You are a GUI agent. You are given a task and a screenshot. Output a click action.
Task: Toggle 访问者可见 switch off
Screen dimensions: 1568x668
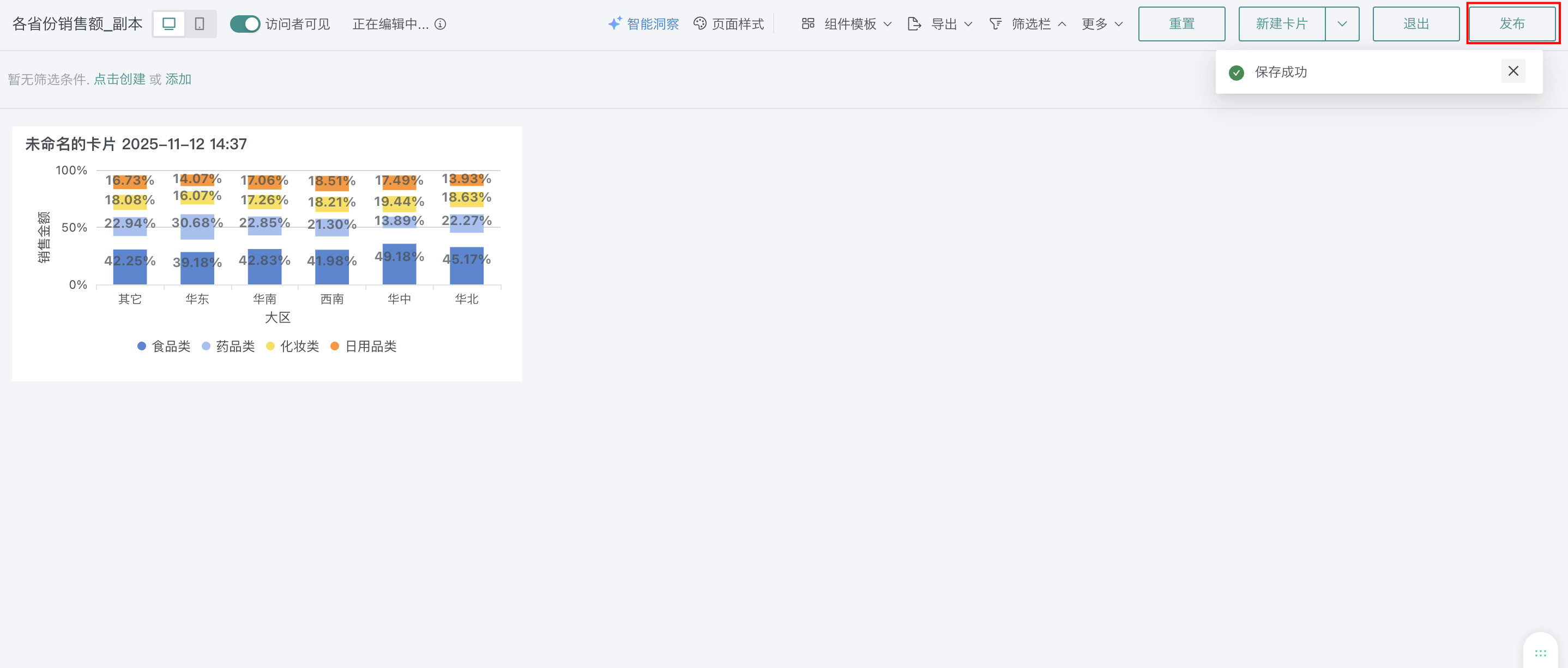(245, 24)
